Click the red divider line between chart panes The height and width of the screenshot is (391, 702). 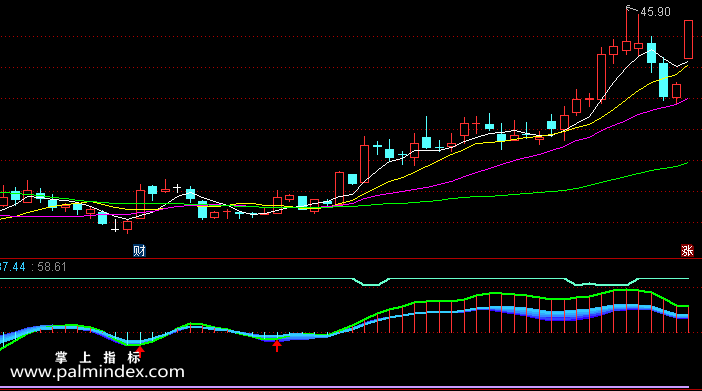pos(351,258)
